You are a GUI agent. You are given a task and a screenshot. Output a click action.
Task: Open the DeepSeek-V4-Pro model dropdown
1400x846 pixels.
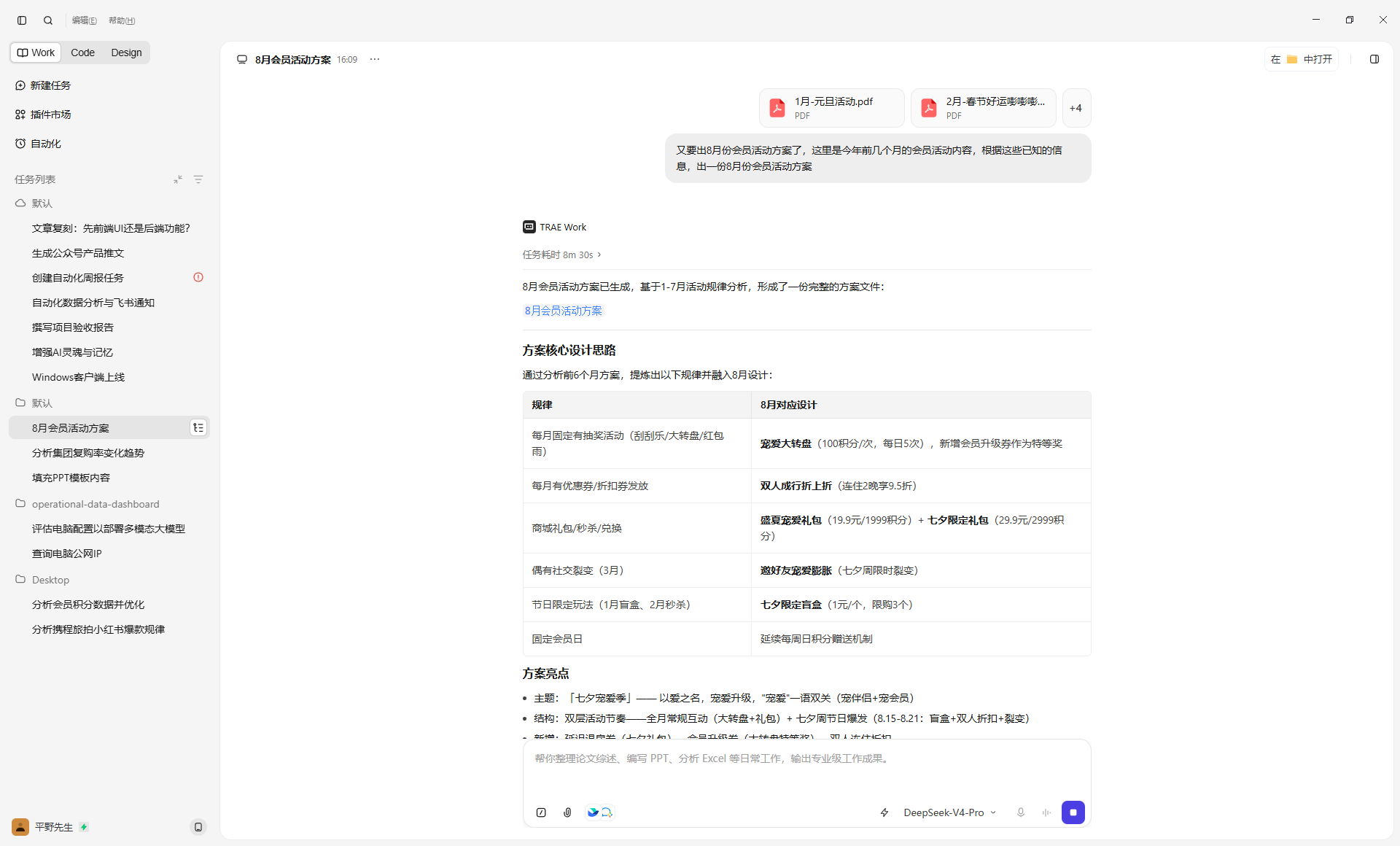(949, 812)
